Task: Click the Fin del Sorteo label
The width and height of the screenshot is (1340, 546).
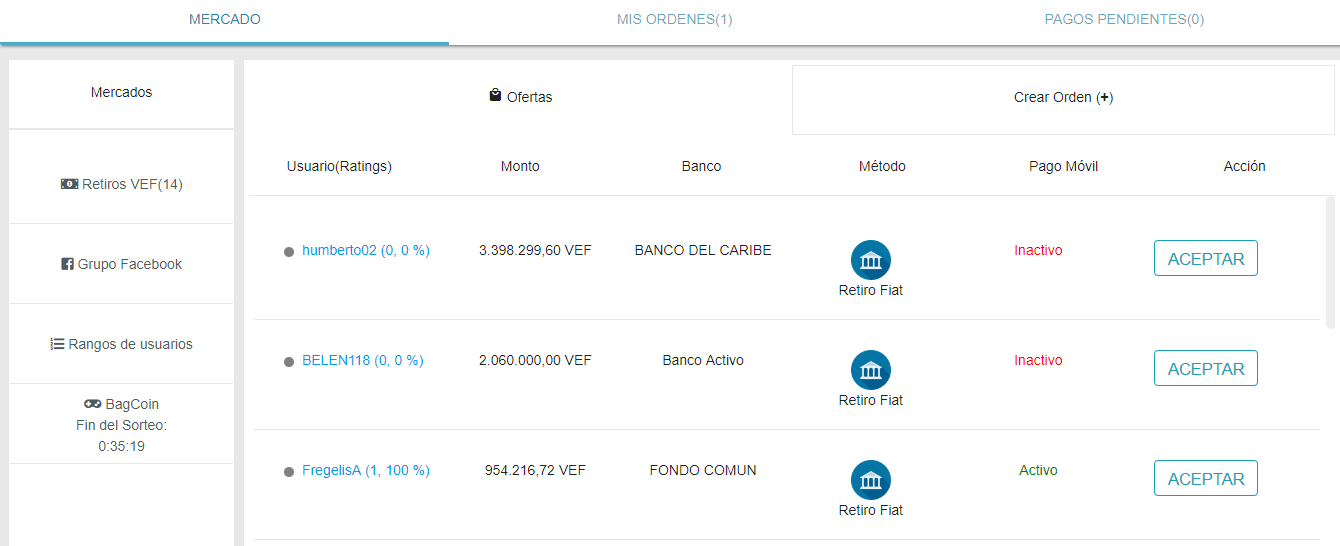Action: click(x=122, y=425)
